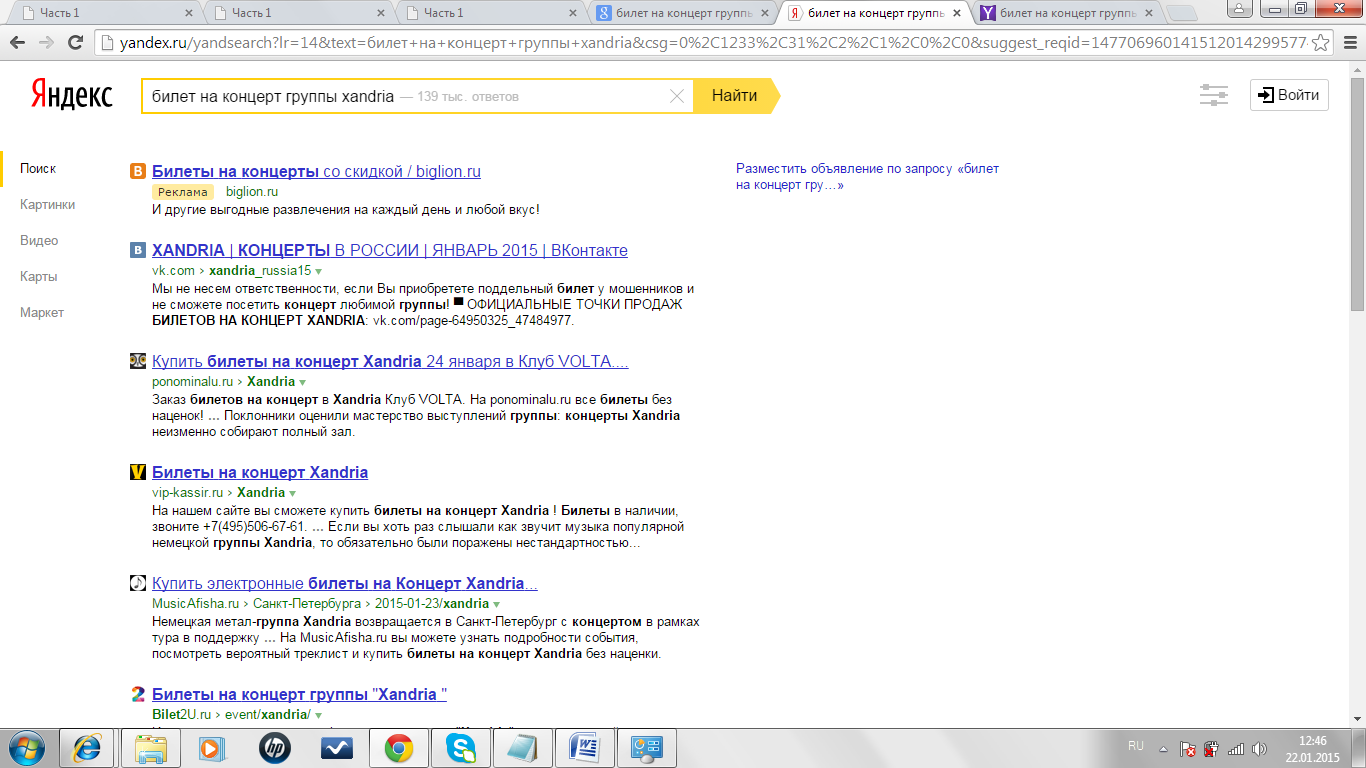
Task: Close the Google search tab
Action: pyautogui.click(x=765, y=13)
